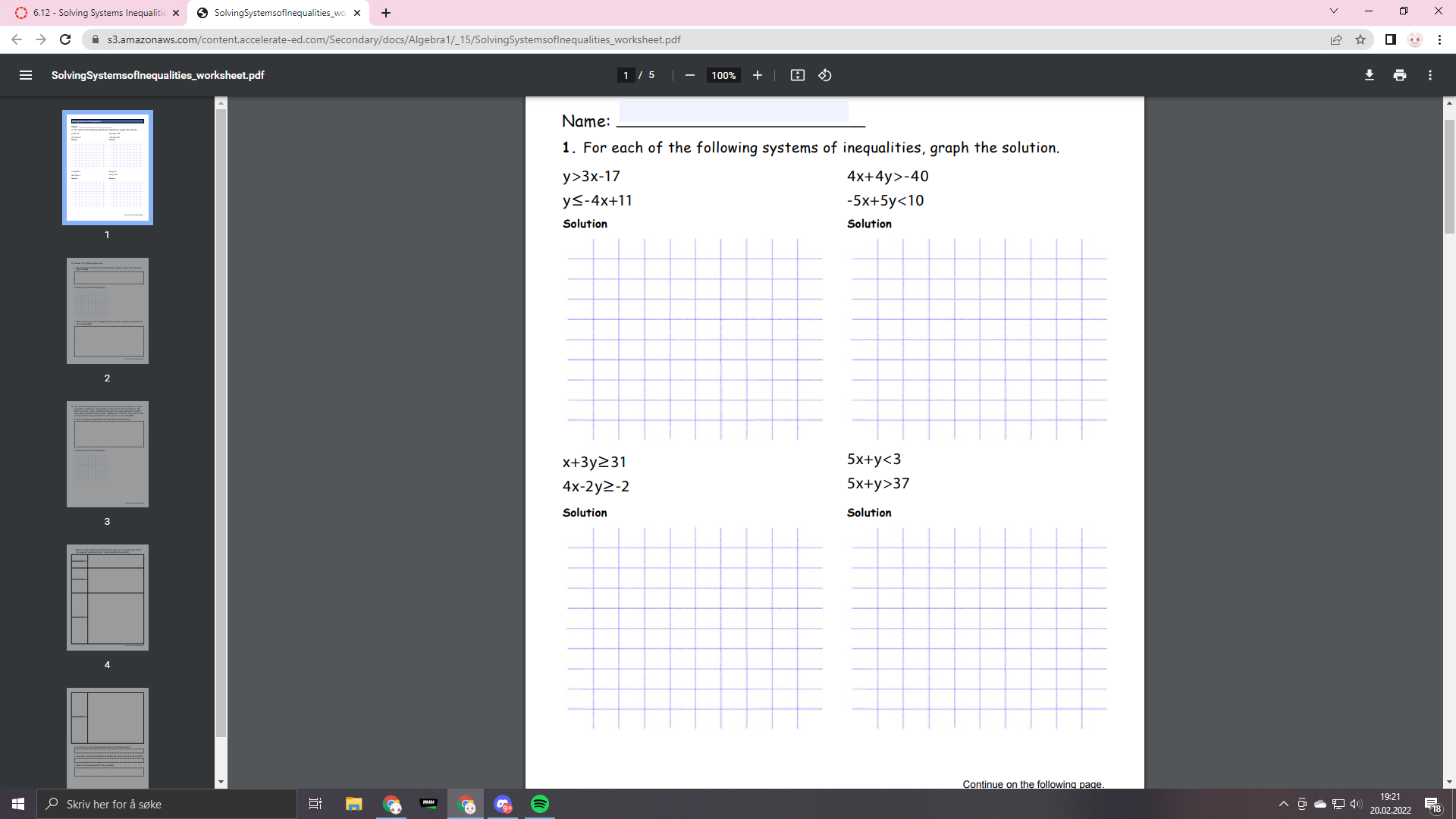Rotate the PDF page

coord(825,75)
